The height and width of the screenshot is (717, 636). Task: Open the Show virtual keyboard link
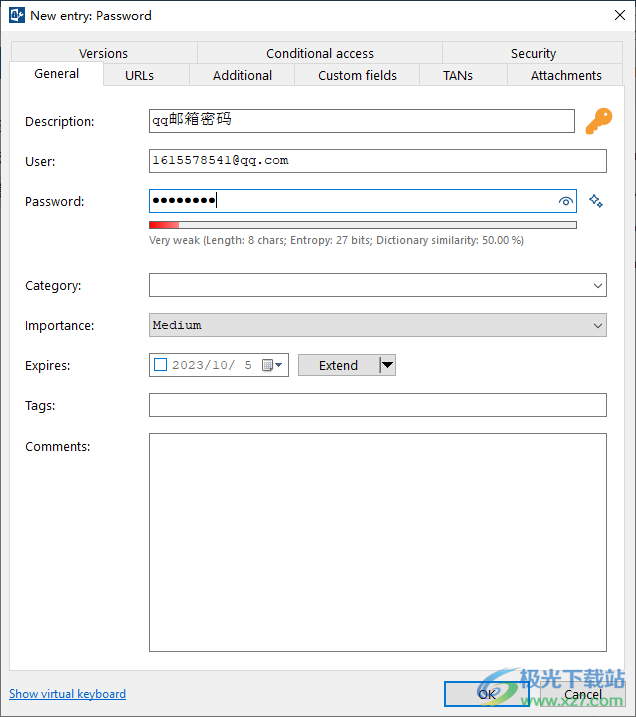(x=67, y=694)
